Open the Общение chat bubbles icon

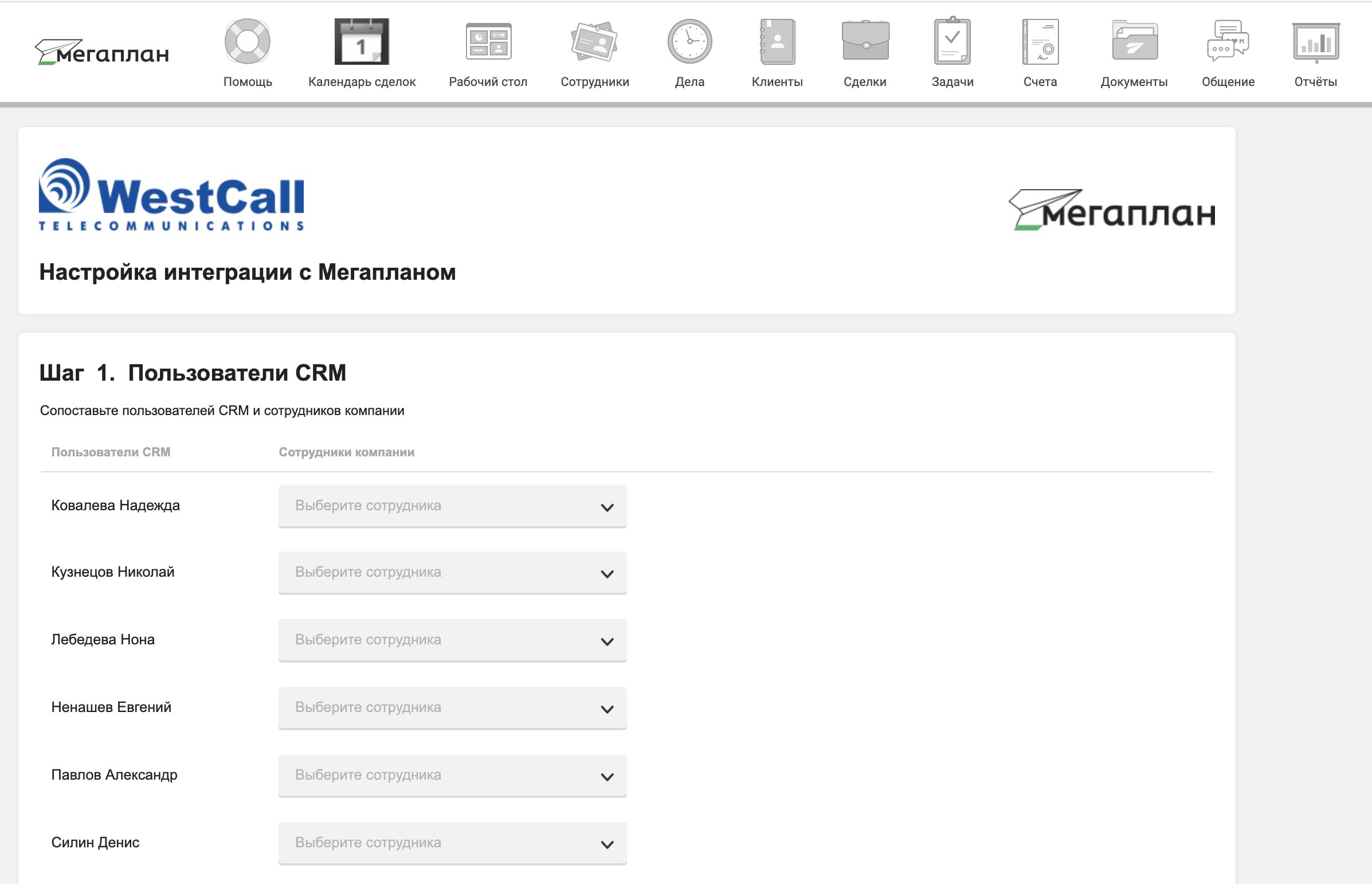[x=1228, y=40]
